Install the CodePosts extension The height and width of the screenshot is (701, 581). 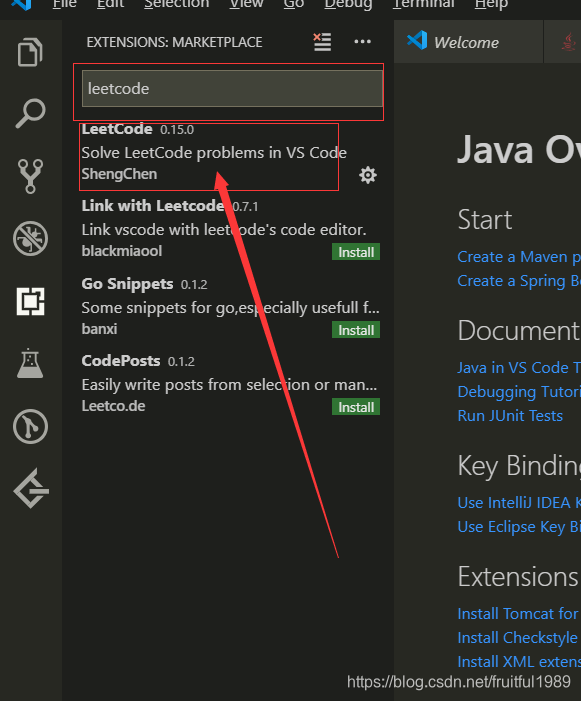[356, 407]
